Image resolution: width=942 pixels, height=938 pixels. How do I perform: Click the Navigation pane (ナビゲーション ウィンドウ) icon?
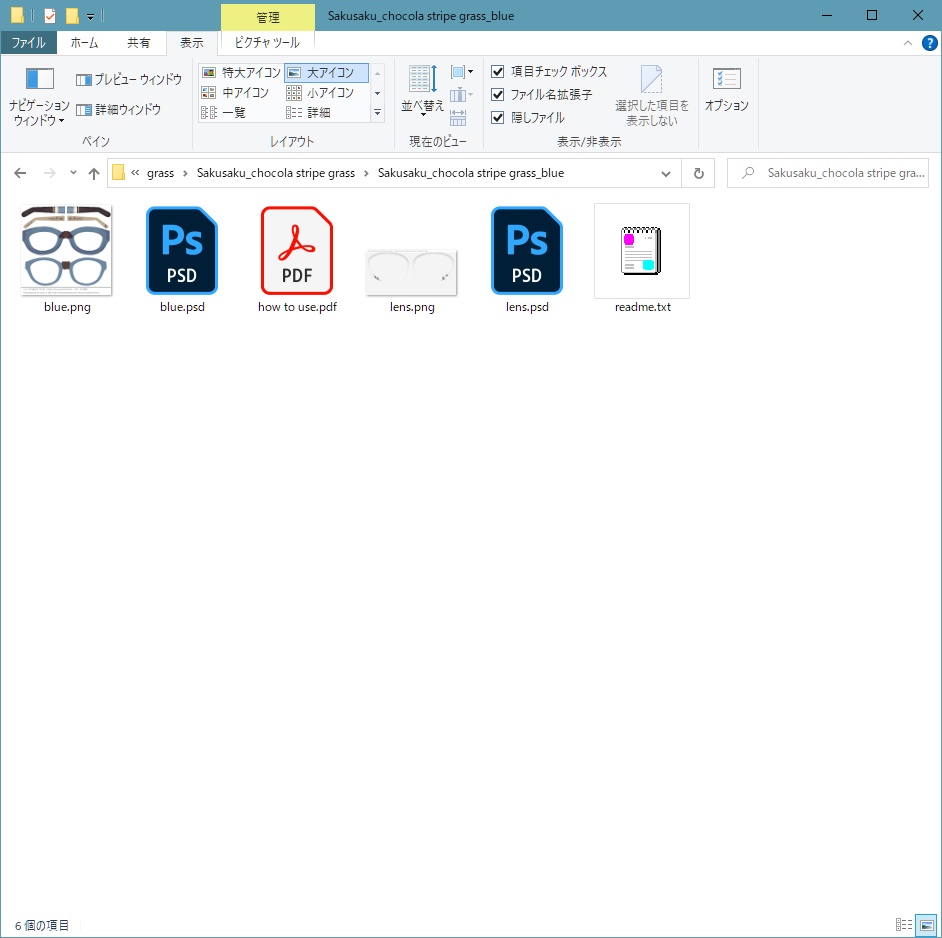(x=40, y=79)
